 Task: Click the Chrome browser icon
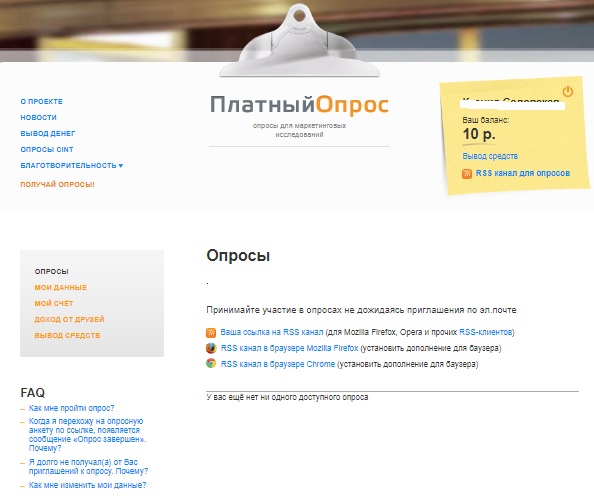(211, 363)
